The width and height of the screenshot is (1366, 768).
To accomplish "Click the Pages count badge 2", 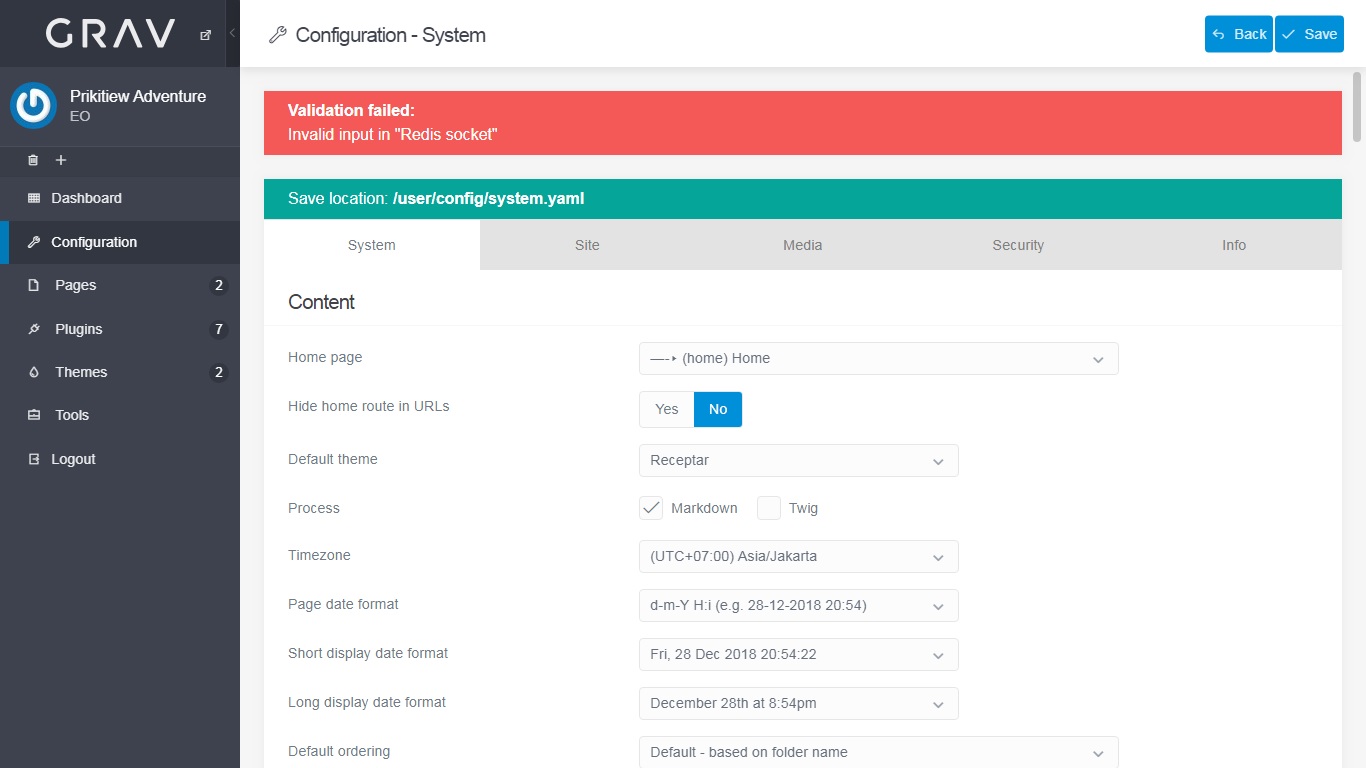I will (219, 286).
